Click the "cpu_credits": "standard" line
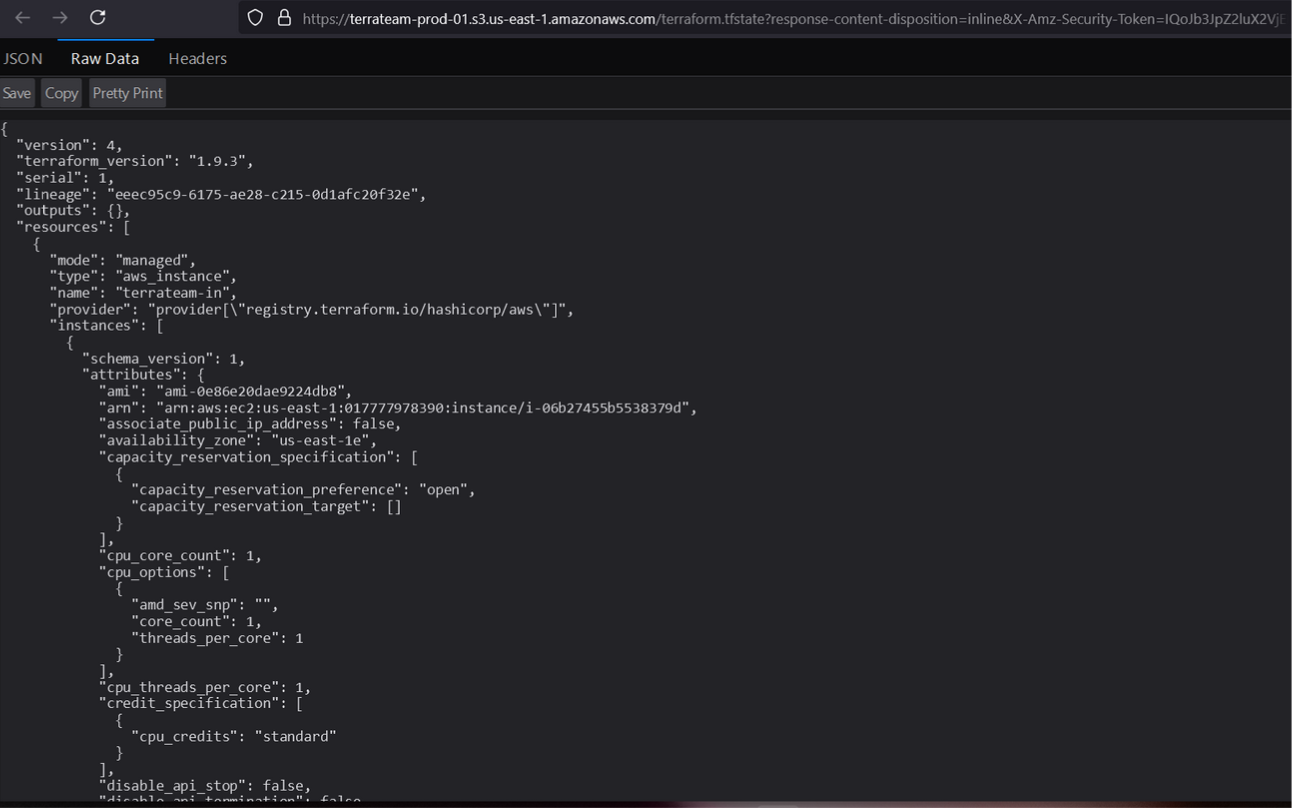Viewport: 1292px width, 808px height. pyautogui.click(x=234, y=736)
